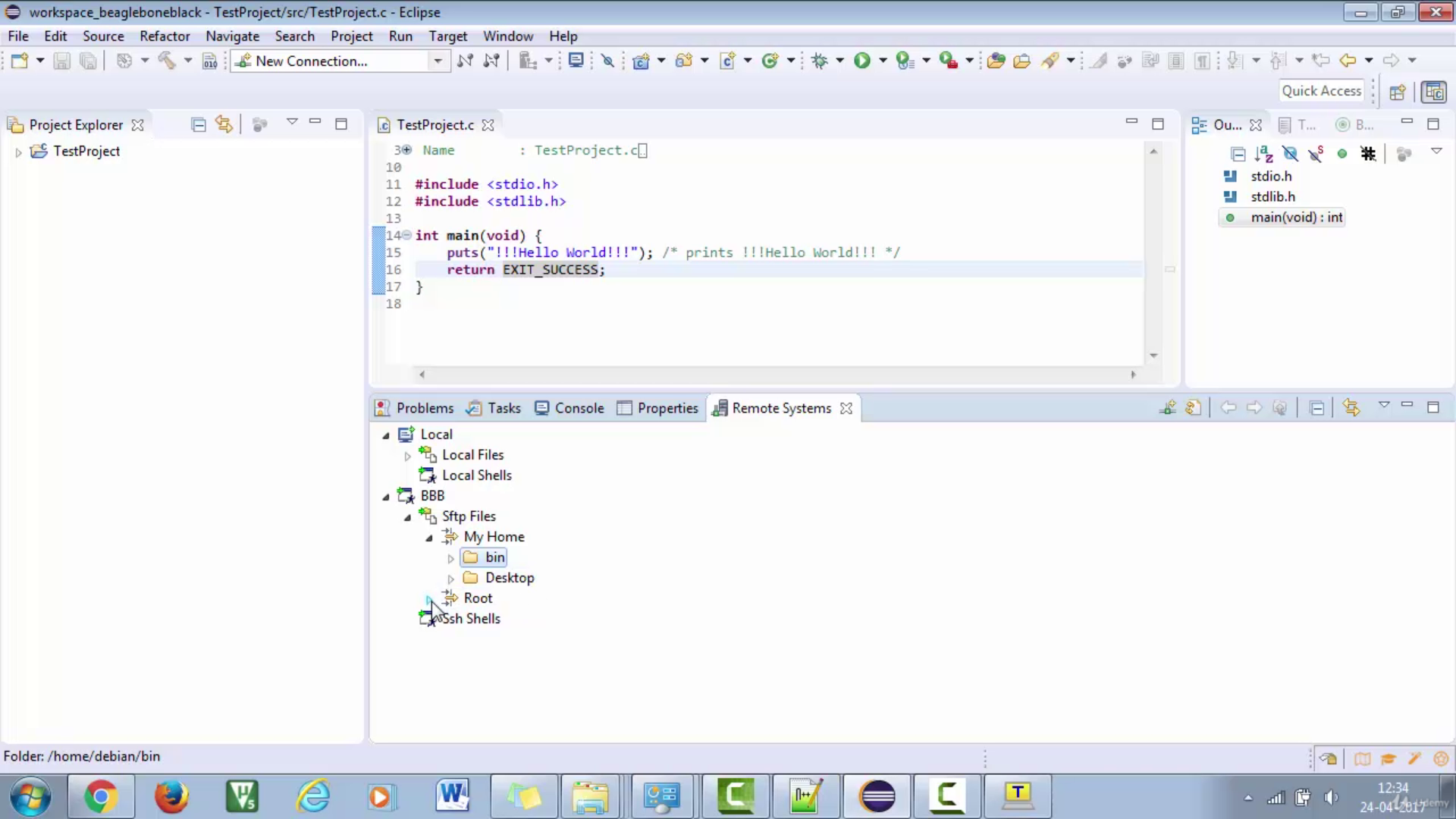Collapse all in Project Explorer
This screenshot has height=819, width=1456.
coord(199,124)
